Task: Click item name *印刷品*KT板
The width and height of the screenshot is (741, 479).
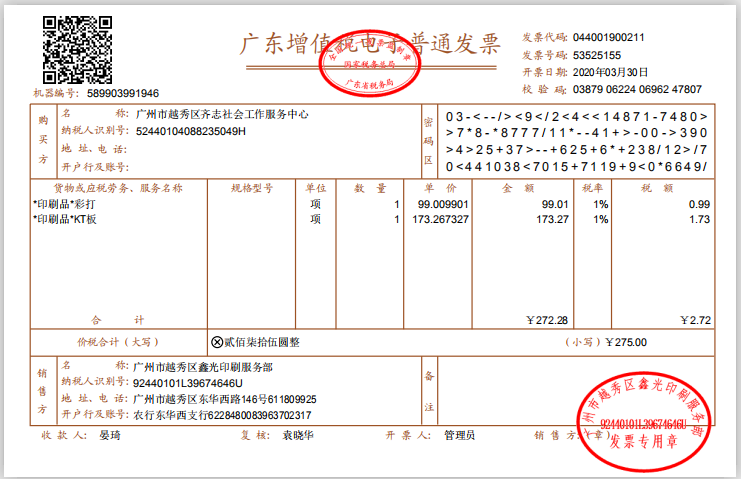Action: [65, 219]
